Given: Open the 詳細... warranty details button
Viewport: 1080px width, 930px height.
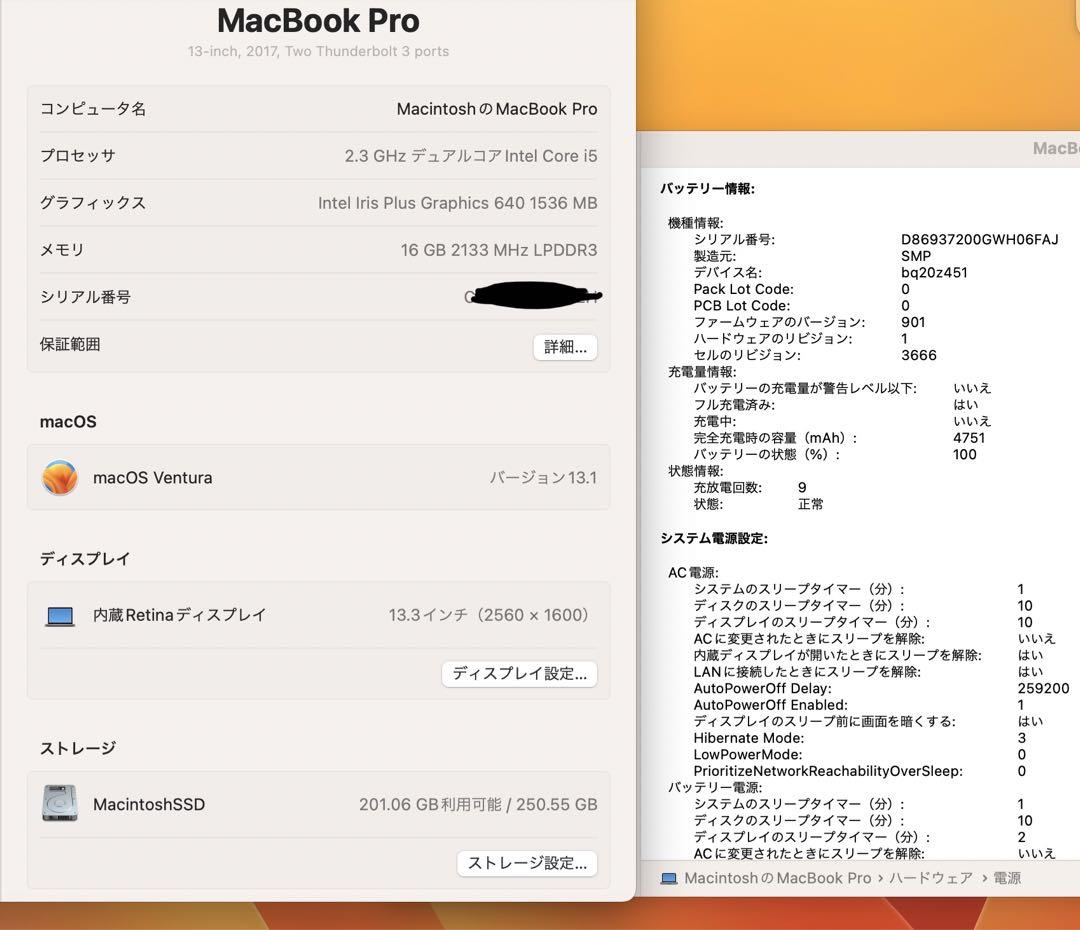Looking at the screenshot, I should (x=565, y=347).
